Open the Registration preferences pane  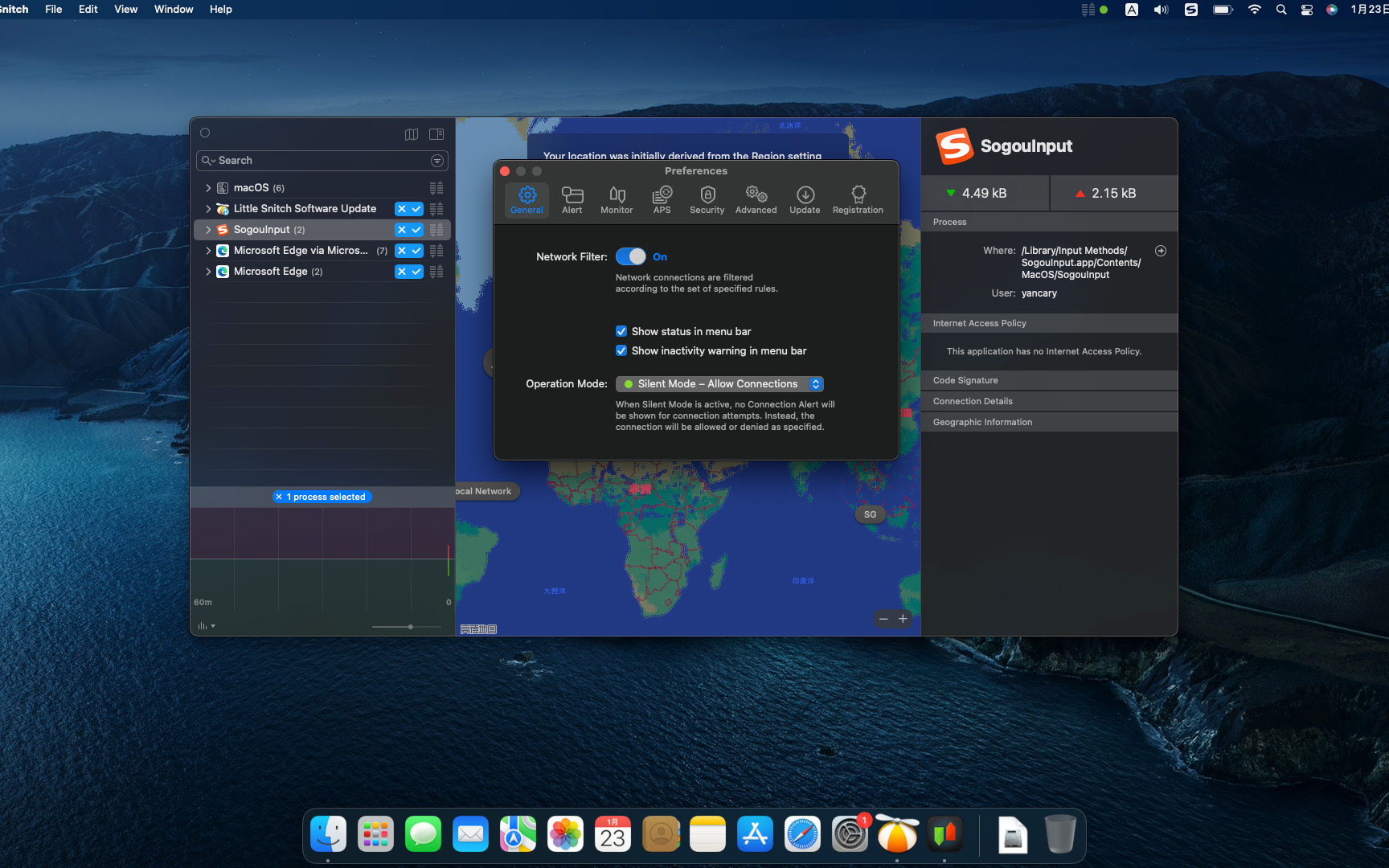pos(857,199)
